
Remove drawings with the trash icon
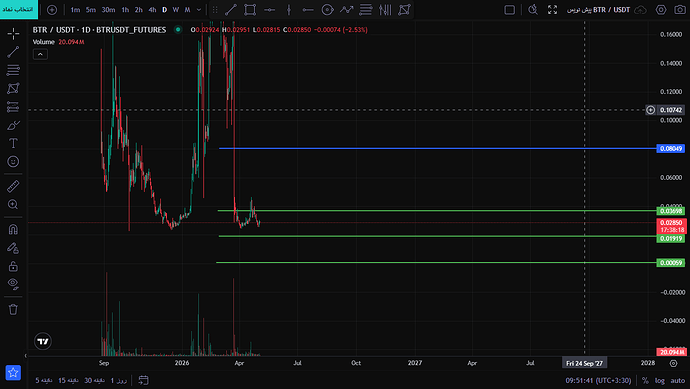tap(13, 309)
